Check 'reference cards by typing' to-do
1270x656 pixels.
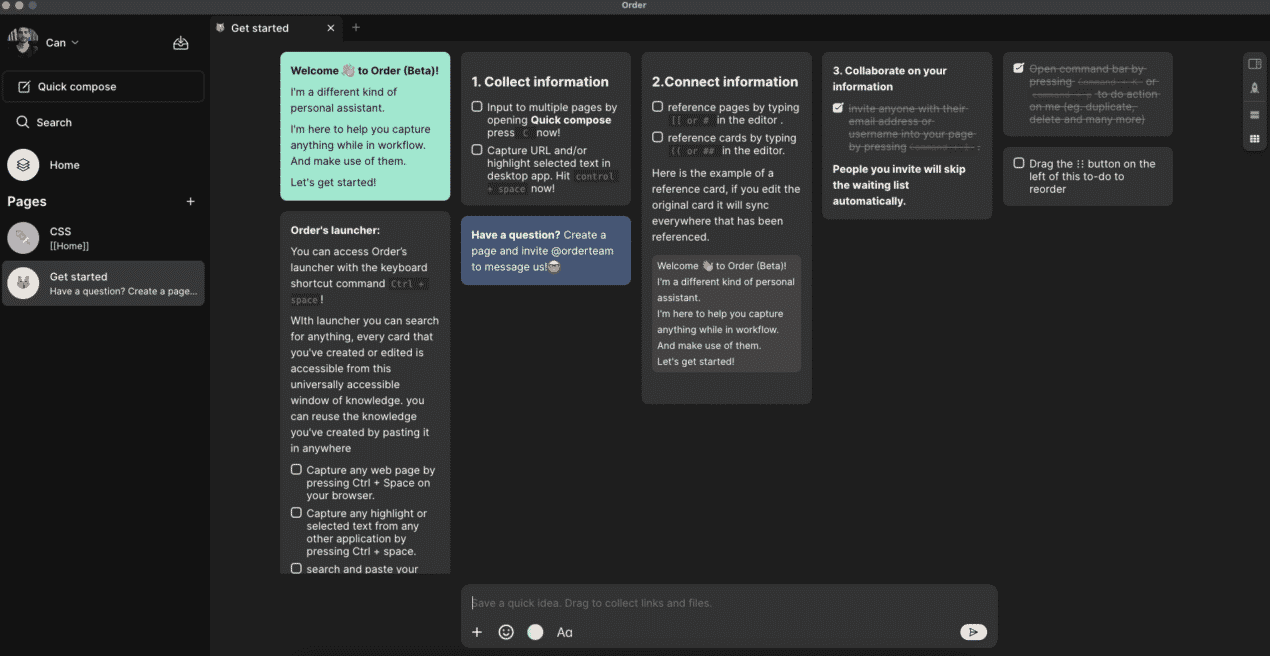(657, 138)
